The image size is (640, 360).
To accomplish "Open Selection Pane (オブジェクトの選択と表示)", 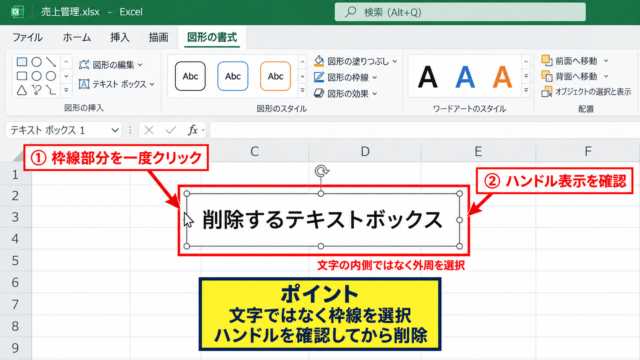I will tap(586, 92).
